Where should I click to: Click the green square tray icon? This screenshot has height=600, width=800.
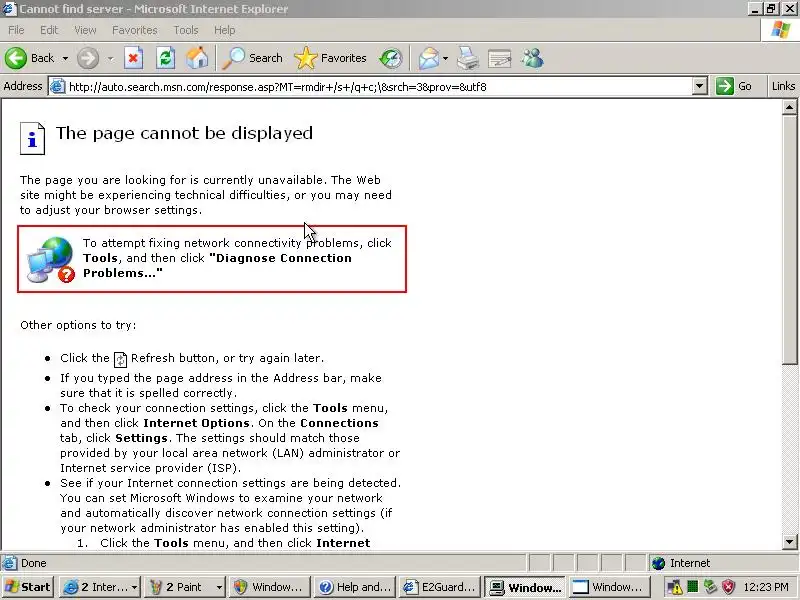click(x=692, y=587)
